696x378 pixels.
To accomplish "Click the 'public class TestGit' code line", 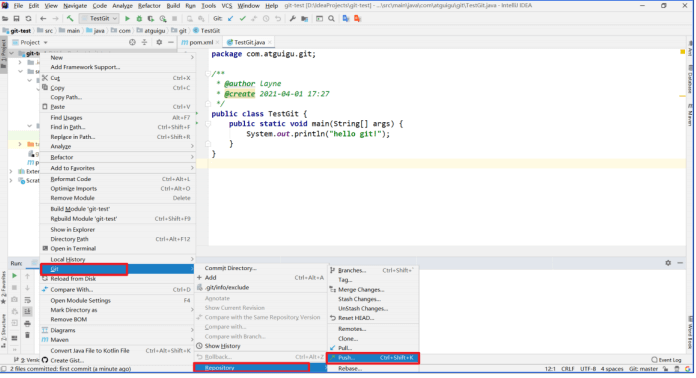I will [259, 114].
